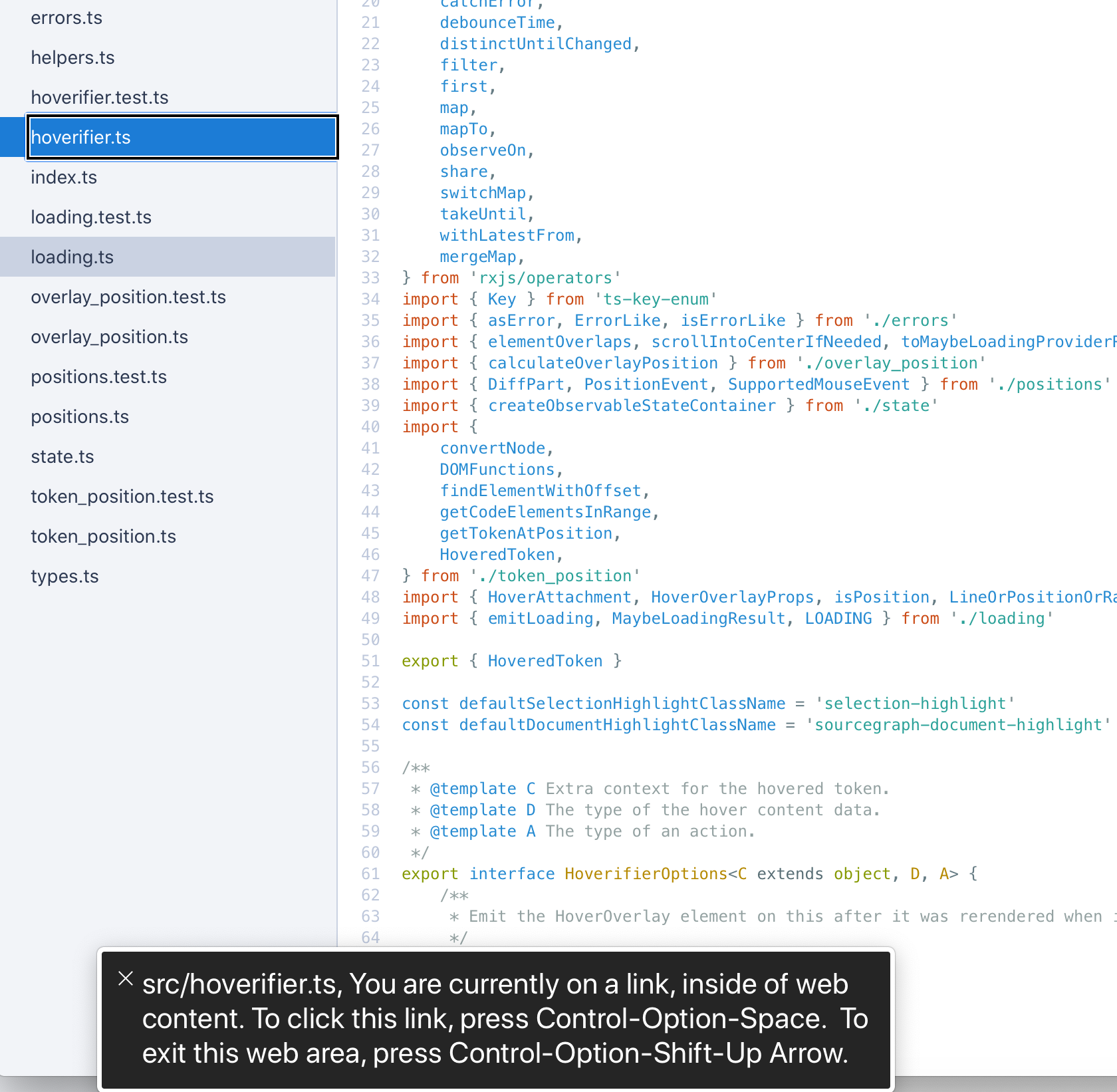Click the takeUntil identifier

coord(483,214)
